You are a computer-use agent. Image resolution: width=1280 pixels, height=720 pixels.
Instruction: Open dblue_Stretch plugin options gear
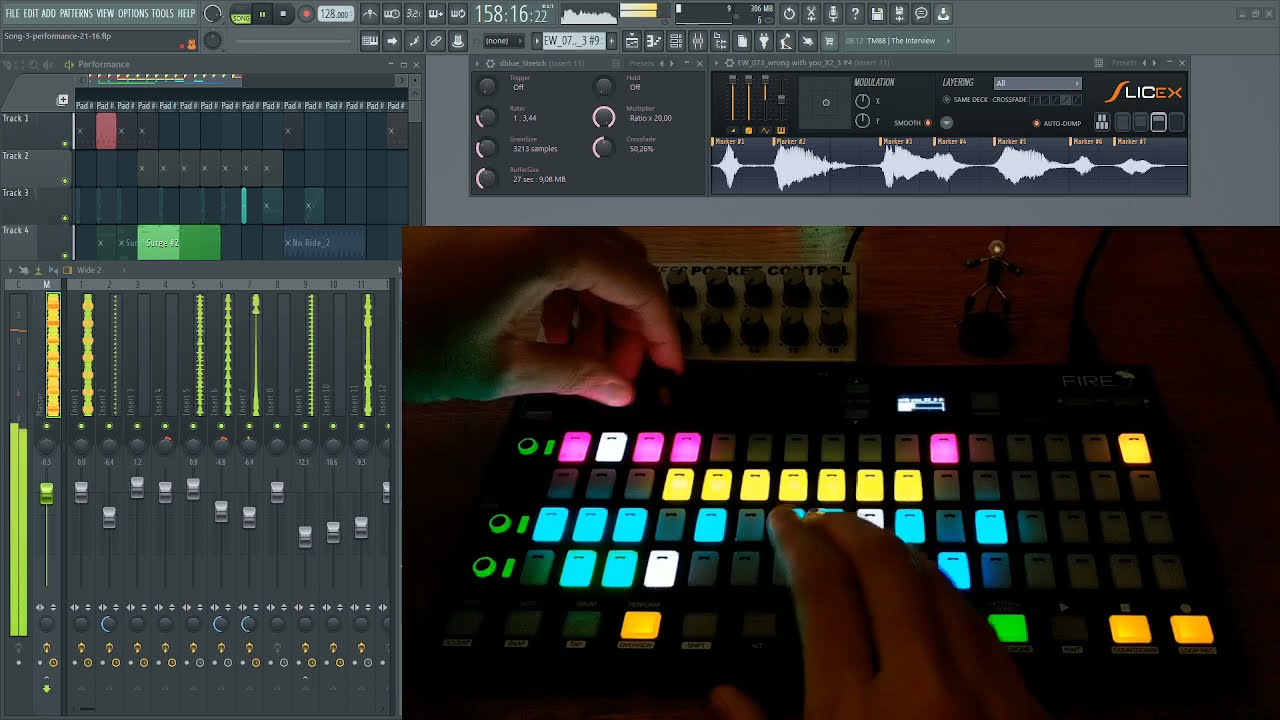point(489,64)
